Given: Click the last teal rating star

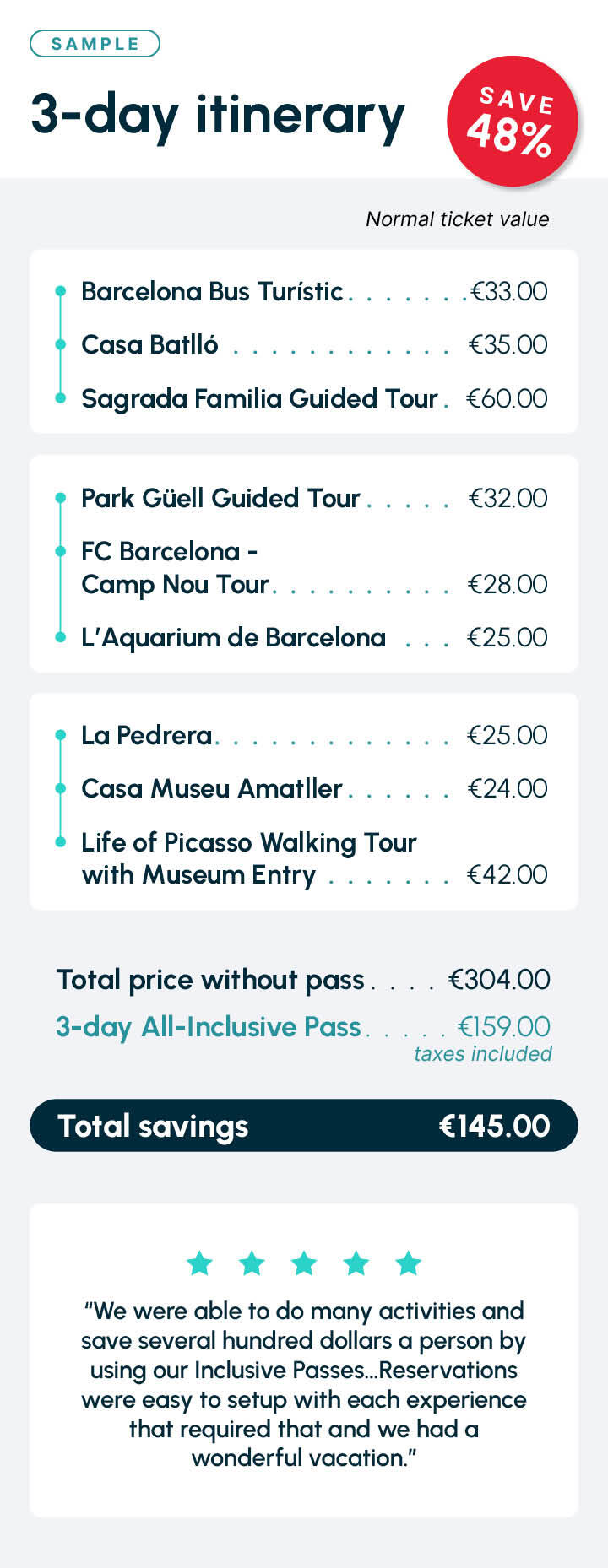Looking at the screenshot, I should pyautogui.click(x=409, y=1263).
